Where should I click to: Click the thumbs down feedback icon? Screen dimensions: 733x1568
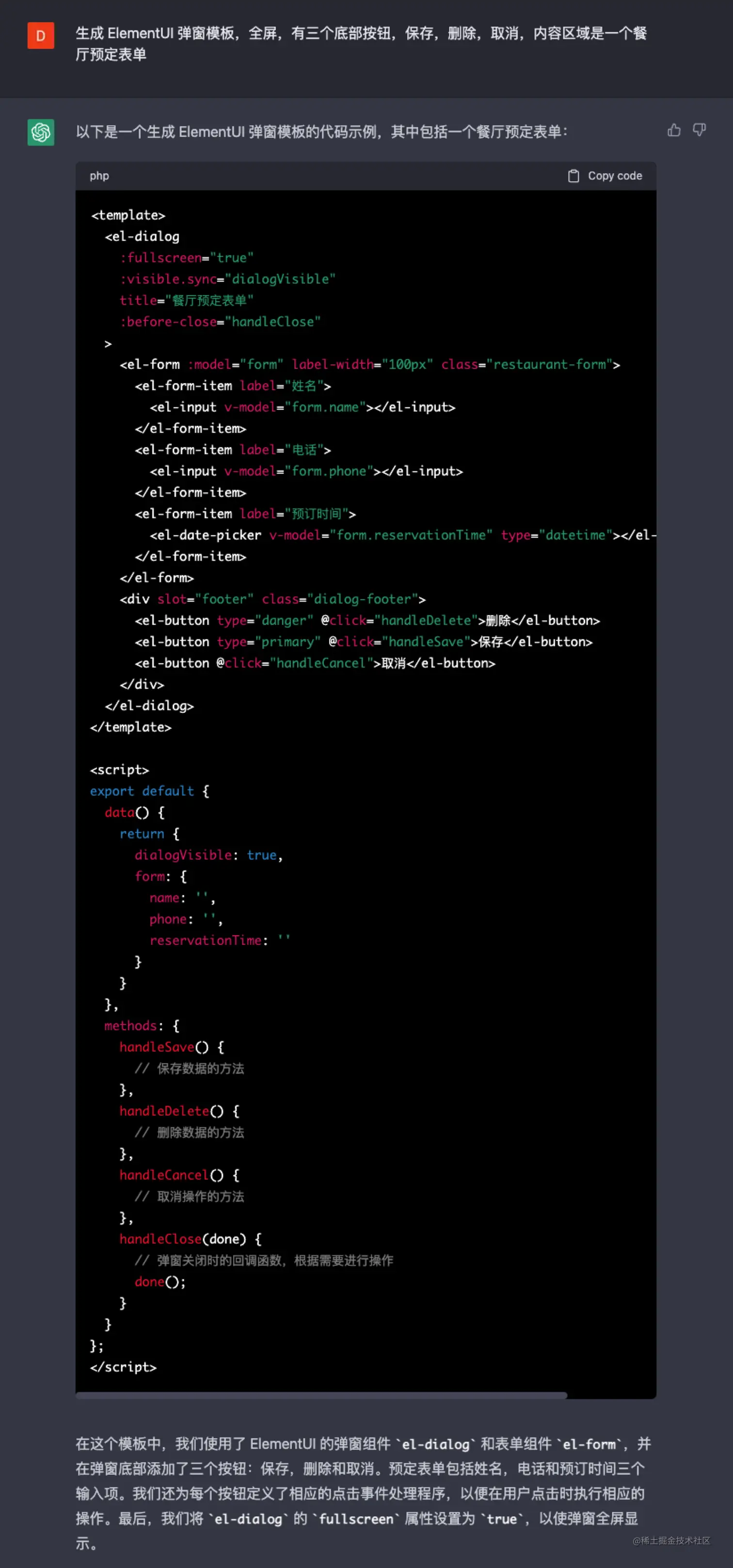tap(699, 129)
